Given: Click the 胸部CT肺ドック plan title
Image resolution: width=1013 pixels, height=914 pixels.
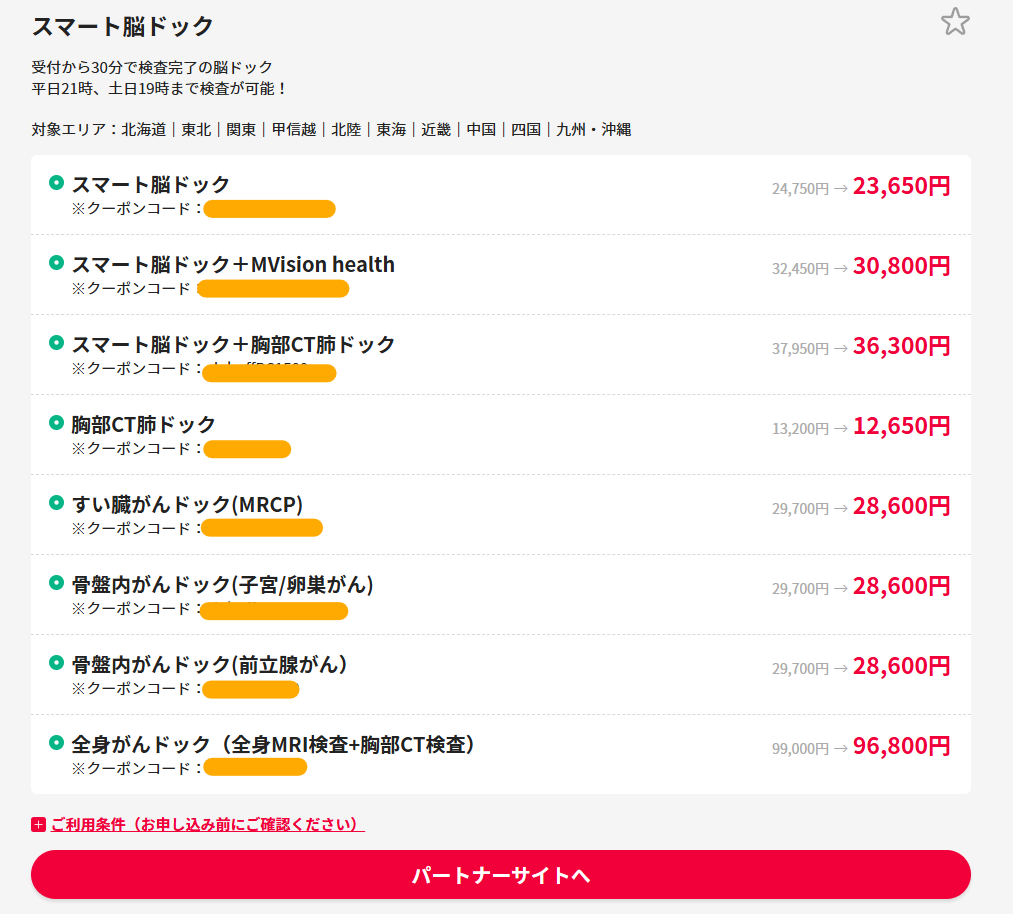Looking at the screenshot, I should pyautogui.click(x=143, y=424).
